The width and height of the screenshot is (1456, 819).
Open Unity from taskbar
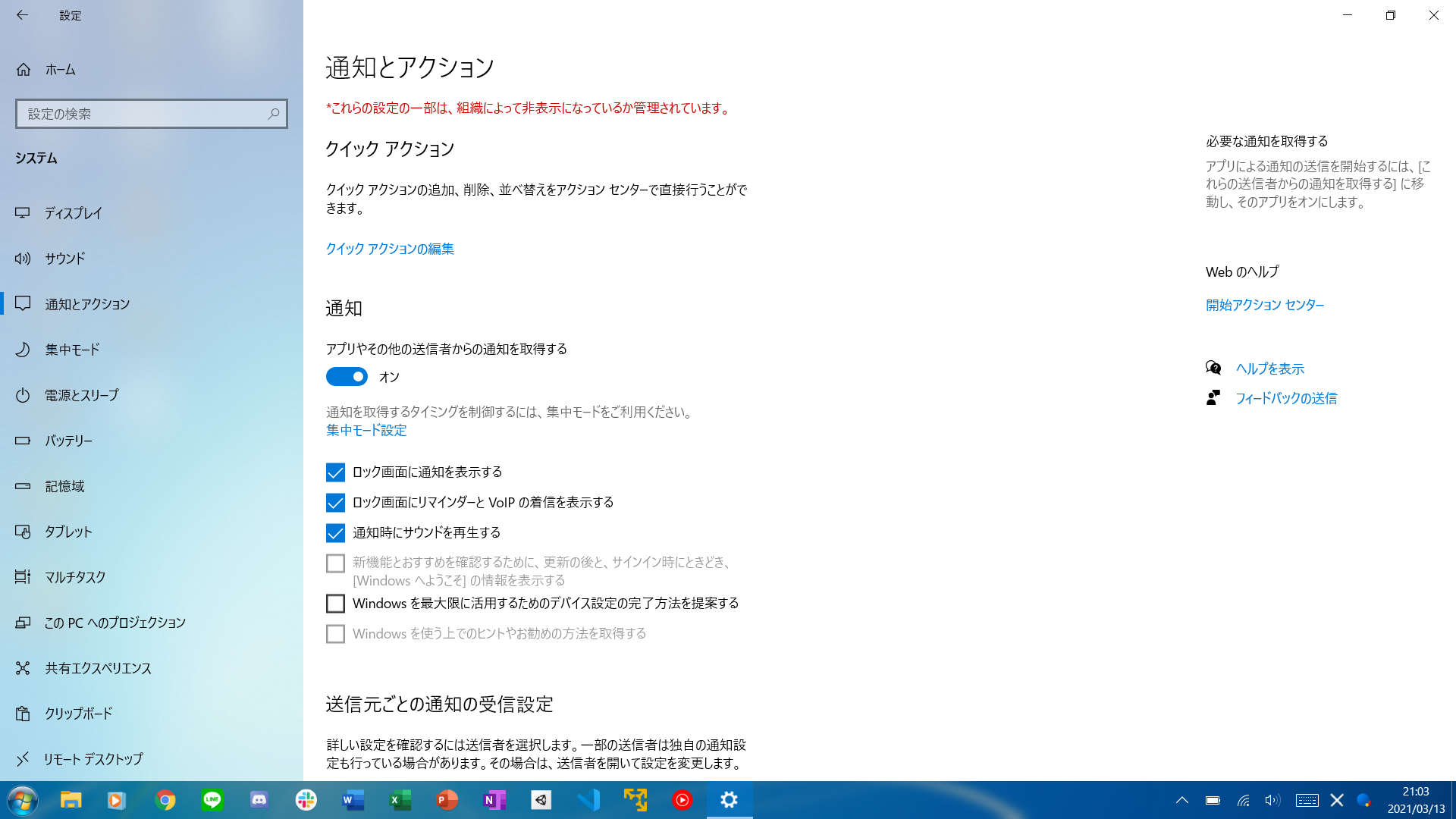click(541, 800)
